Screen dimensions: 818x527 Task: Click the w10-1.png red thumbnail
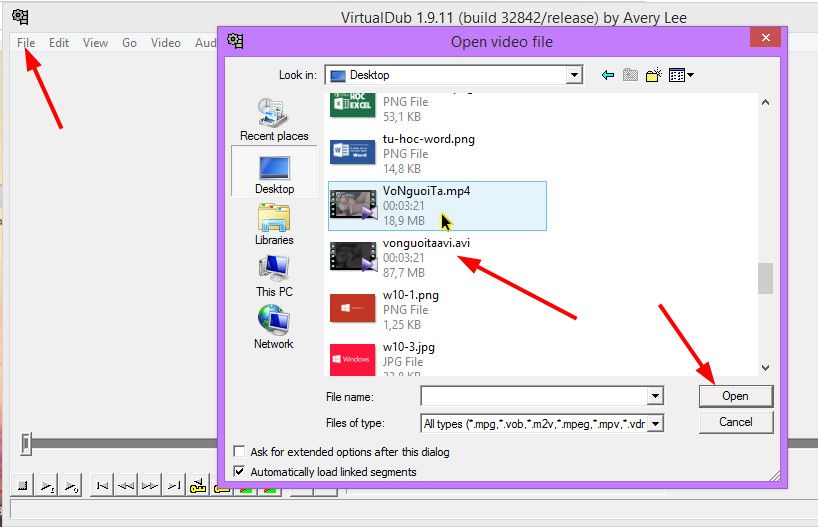click(353, 308)
